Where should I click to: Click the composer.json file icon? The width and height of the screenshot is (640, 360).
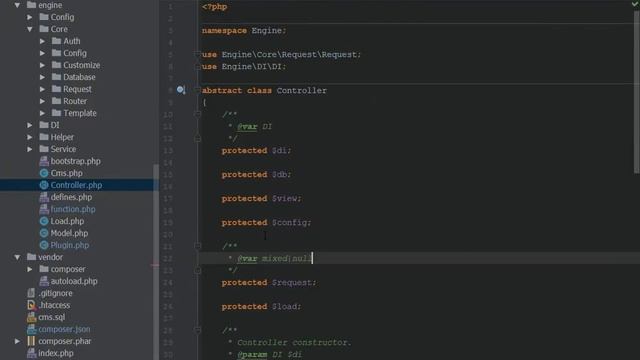coord(31,329)
